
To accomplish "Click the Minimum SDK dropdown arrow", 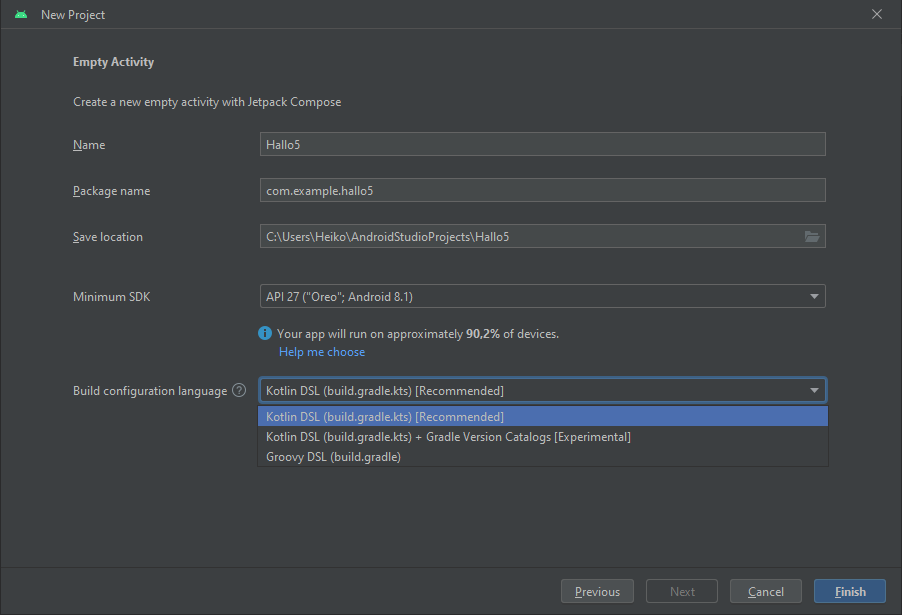I will tap(814, 296).
